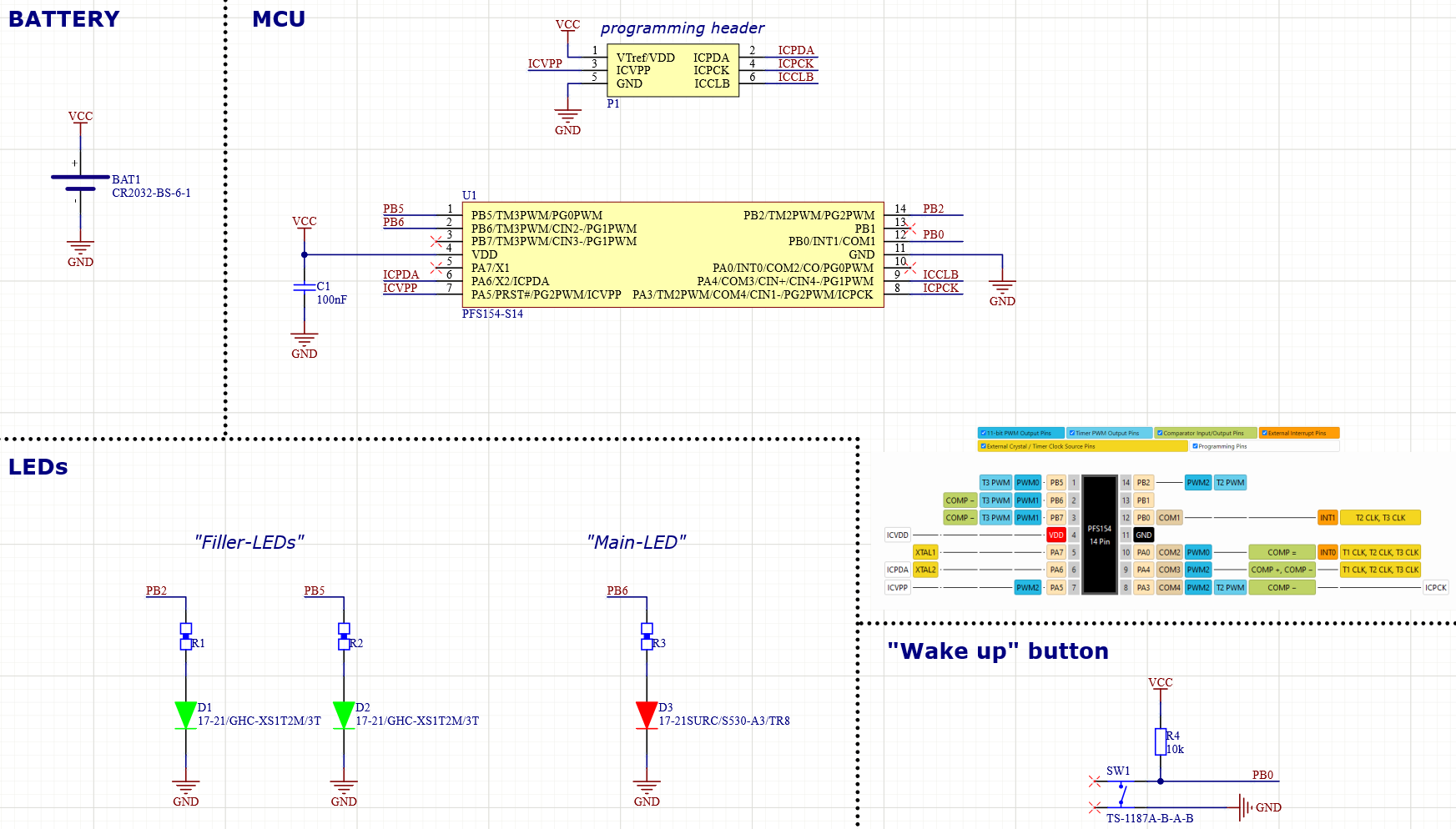Image resolution: width=1456 pixels, height=829 pixels.
Task: Click the "Filler-LEDs" caption
Action: (x=249, y=542)
